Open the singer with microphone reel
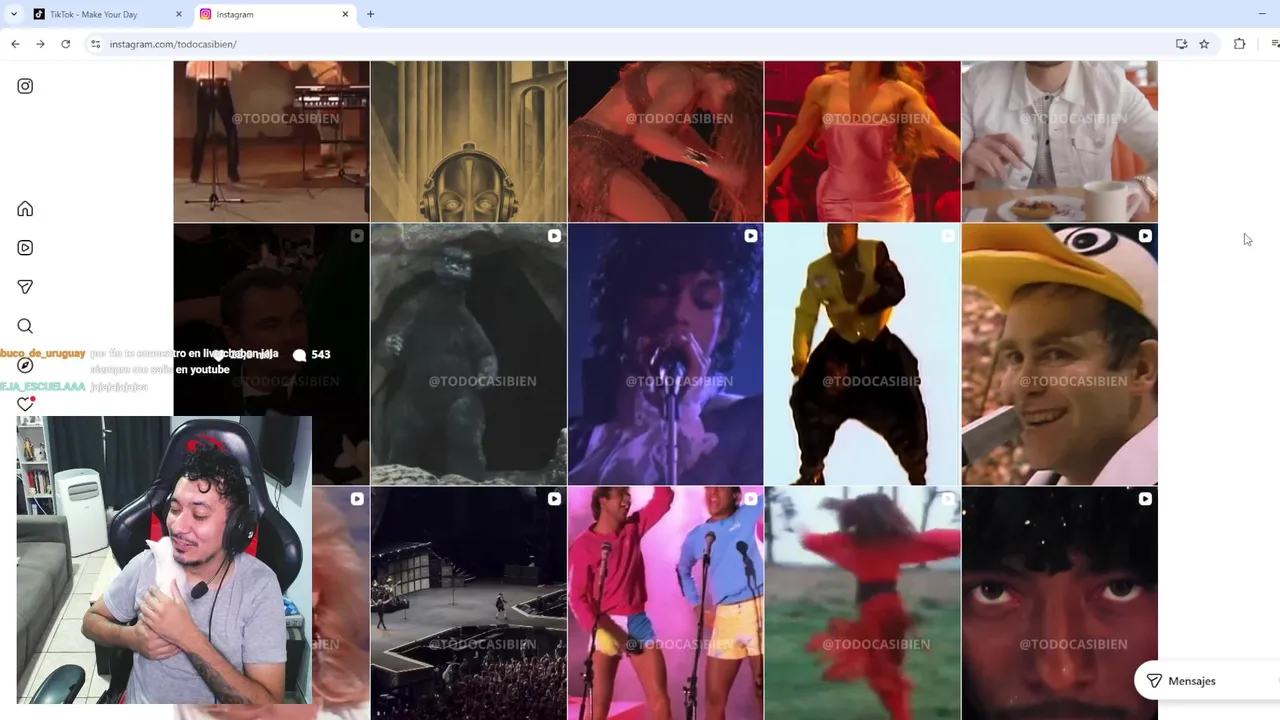The width and height of the screenshot is (1280, 720). point(665,354)
